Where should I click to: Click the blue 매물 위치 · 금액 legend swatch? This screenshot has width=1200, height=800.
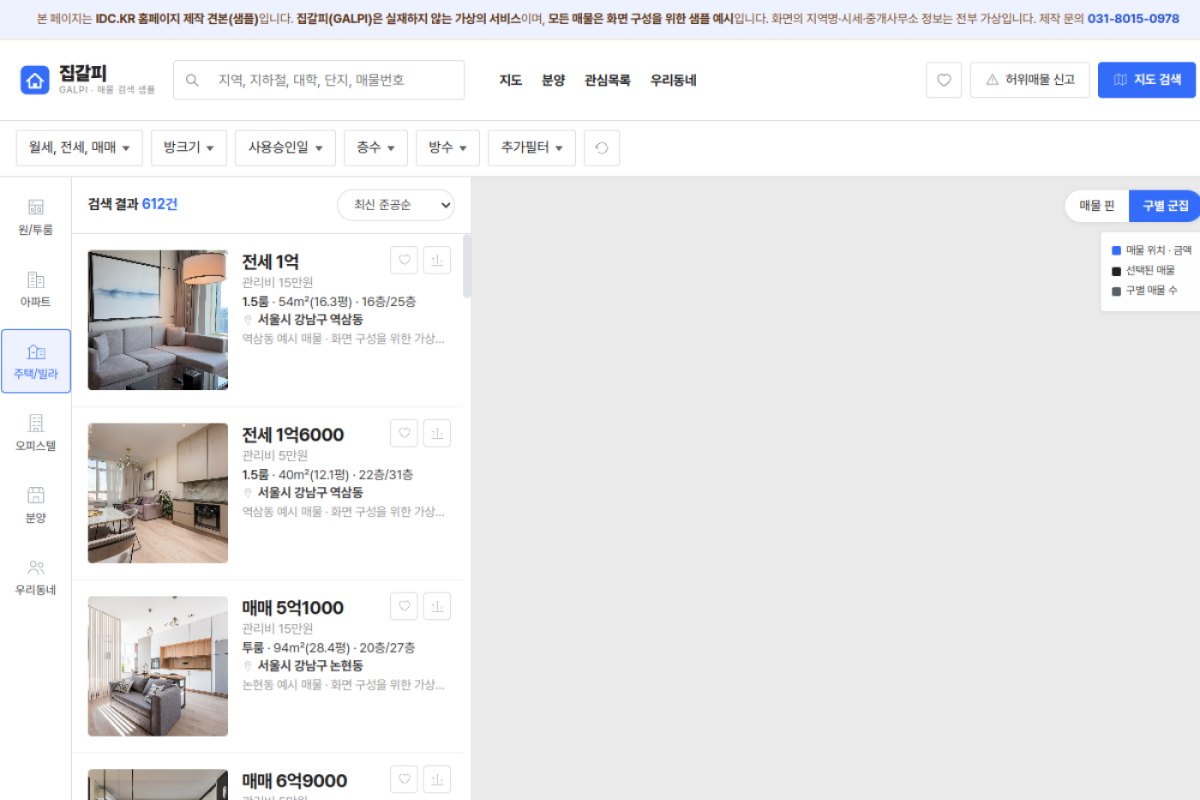1116,250
